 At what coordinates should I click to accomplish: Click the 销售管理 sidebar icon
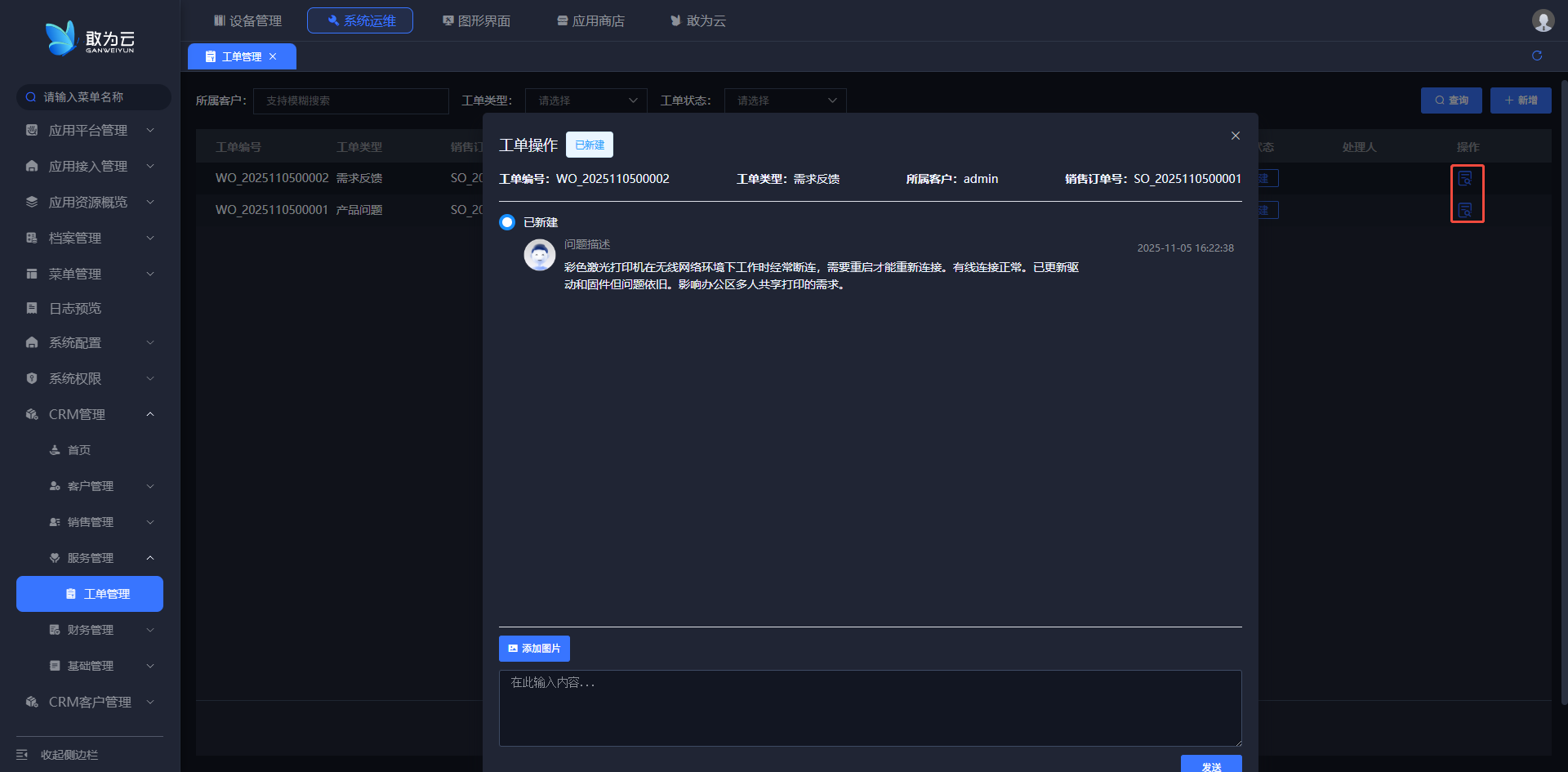[55, 522]
